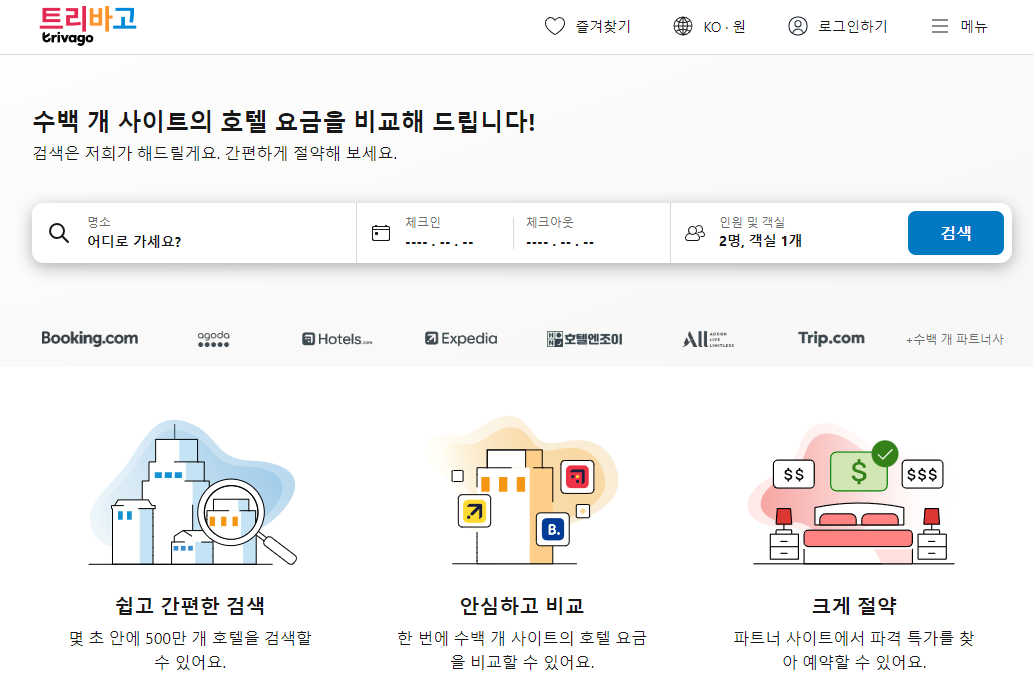This screenshot has width=1033, height=691.
Task: Click the 수백 개 사이트의 호텔 요금을 headline
Action: [284, 121]
